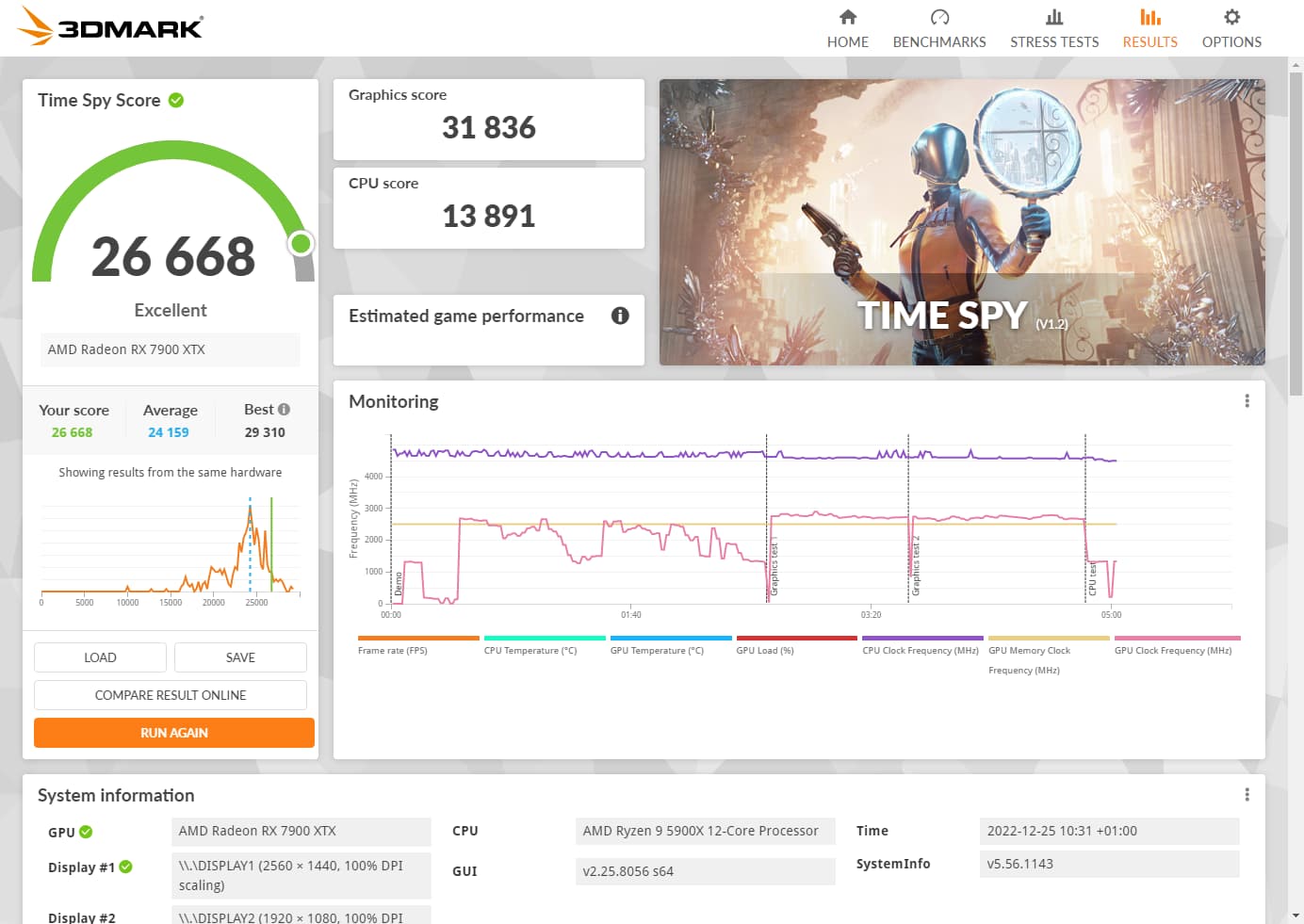Click the SystemInfo version v5.56.1143
The height and width of the screenshot is (924, 1304).
point(1109,864)
